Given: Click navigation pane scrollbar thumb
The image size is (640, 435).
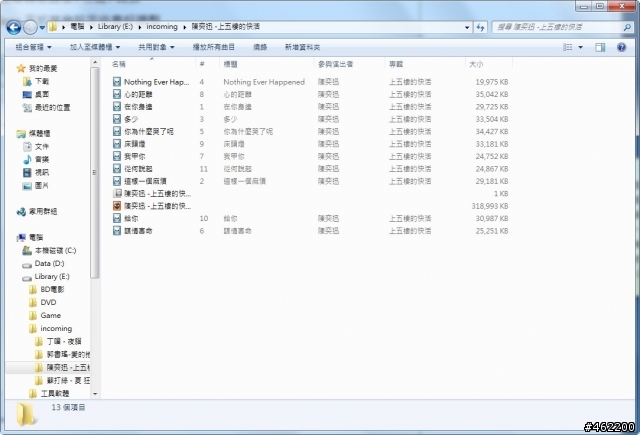Looking at the screenshot, I should tap(95, 173).
